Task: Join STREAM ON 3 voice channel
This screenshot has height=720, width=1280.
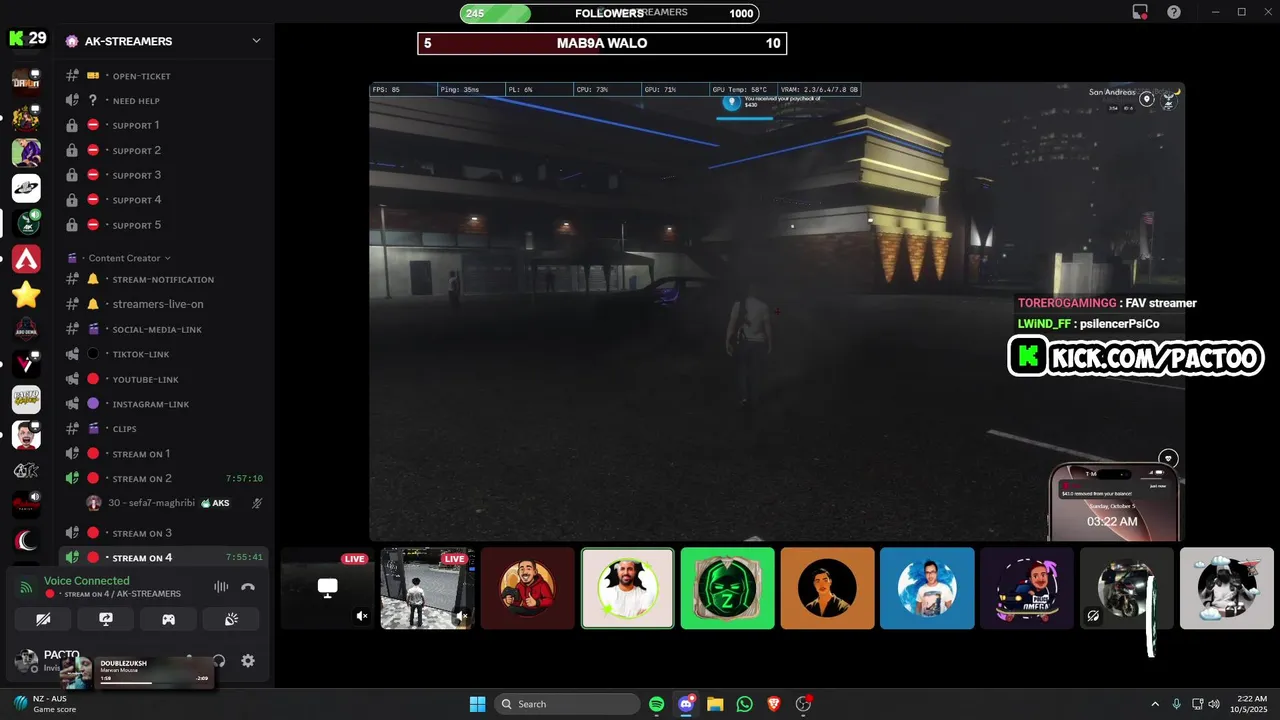Action: (165, 533)
